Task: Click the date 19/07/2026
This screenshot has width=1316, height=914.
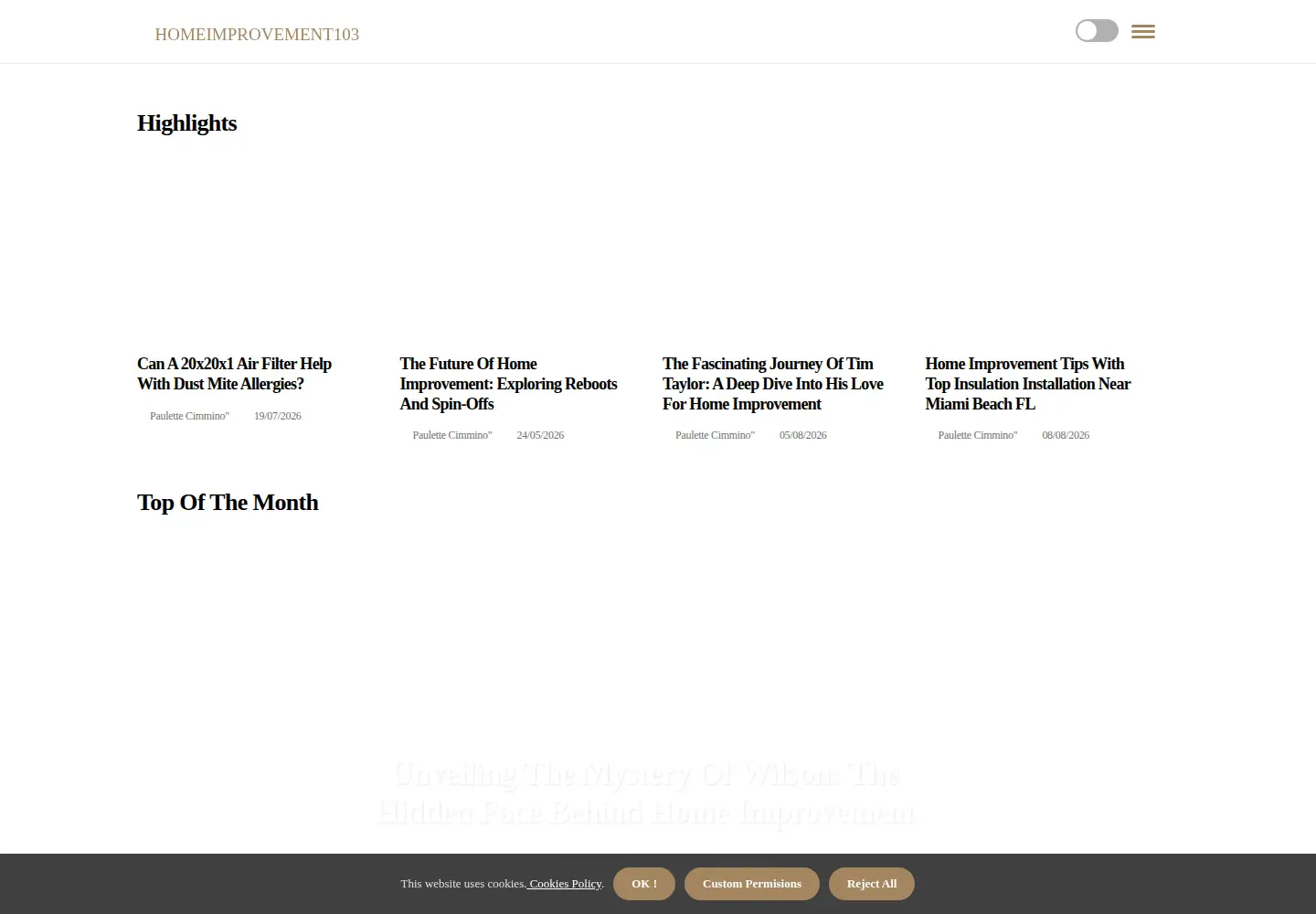Action: pos(278,416)
